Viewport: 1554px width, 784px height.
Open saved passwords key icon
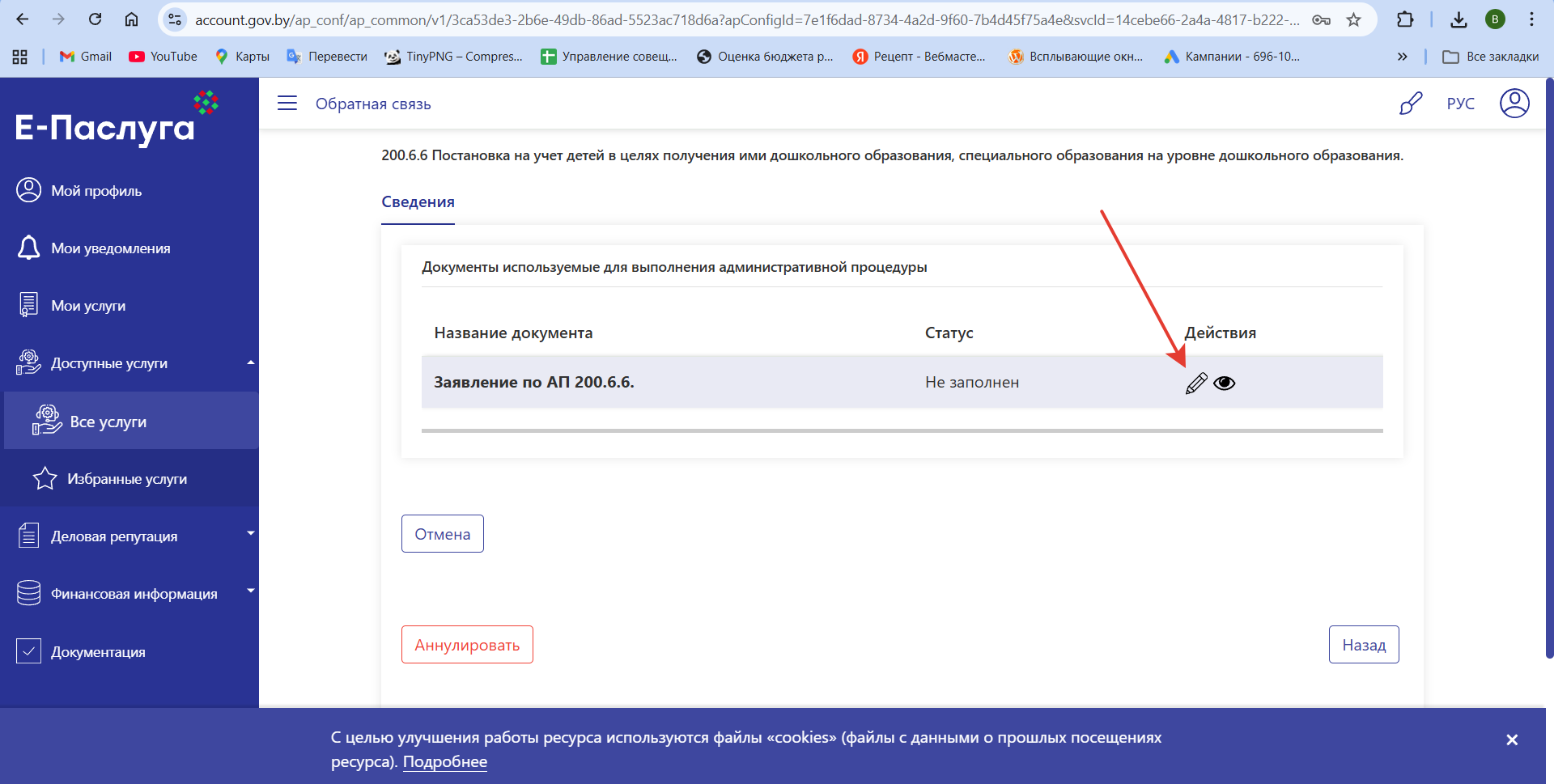click(x=1321, y=19)
